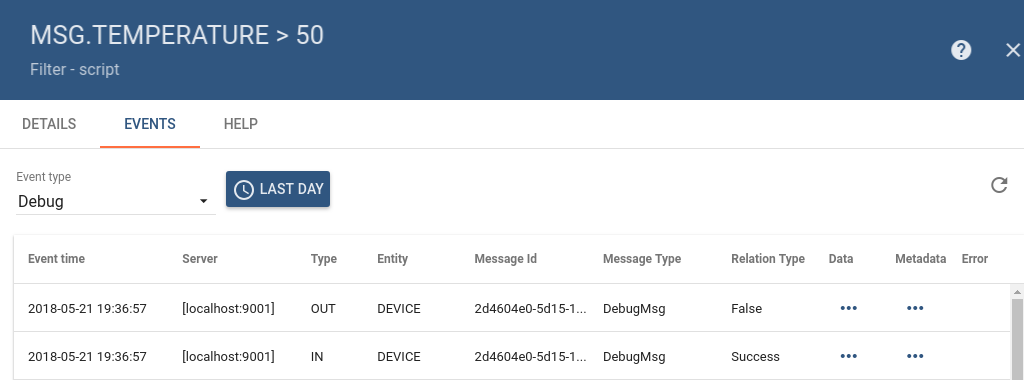Viewport: 1024px width, 380px height.
Task: Click the Event type dropdown arrow
Action: 203,201
